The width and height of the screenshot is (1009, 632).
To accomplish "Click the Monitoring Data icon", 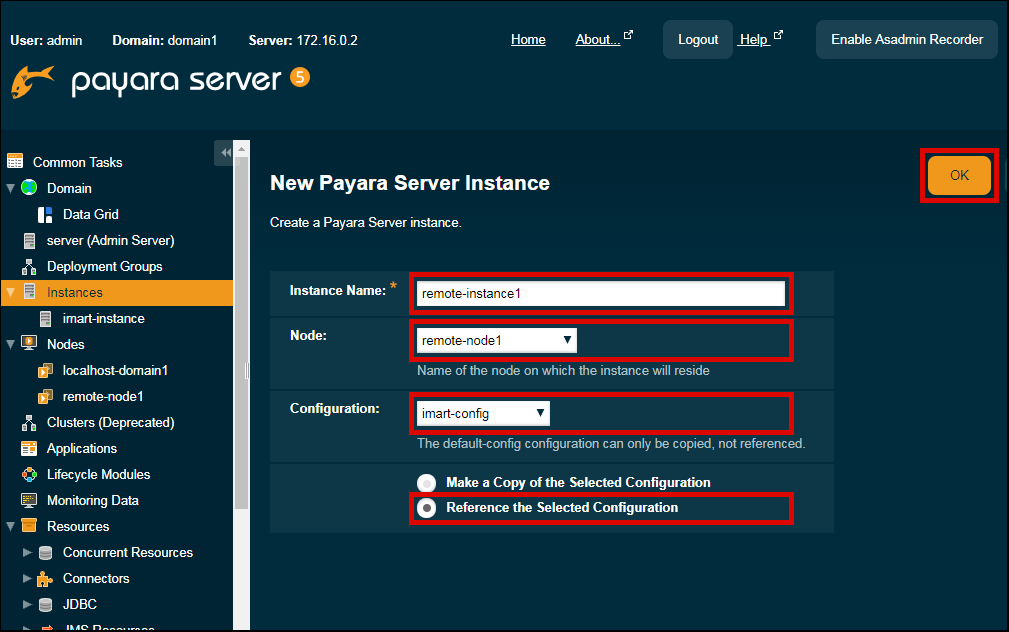I will coord(29,501).
